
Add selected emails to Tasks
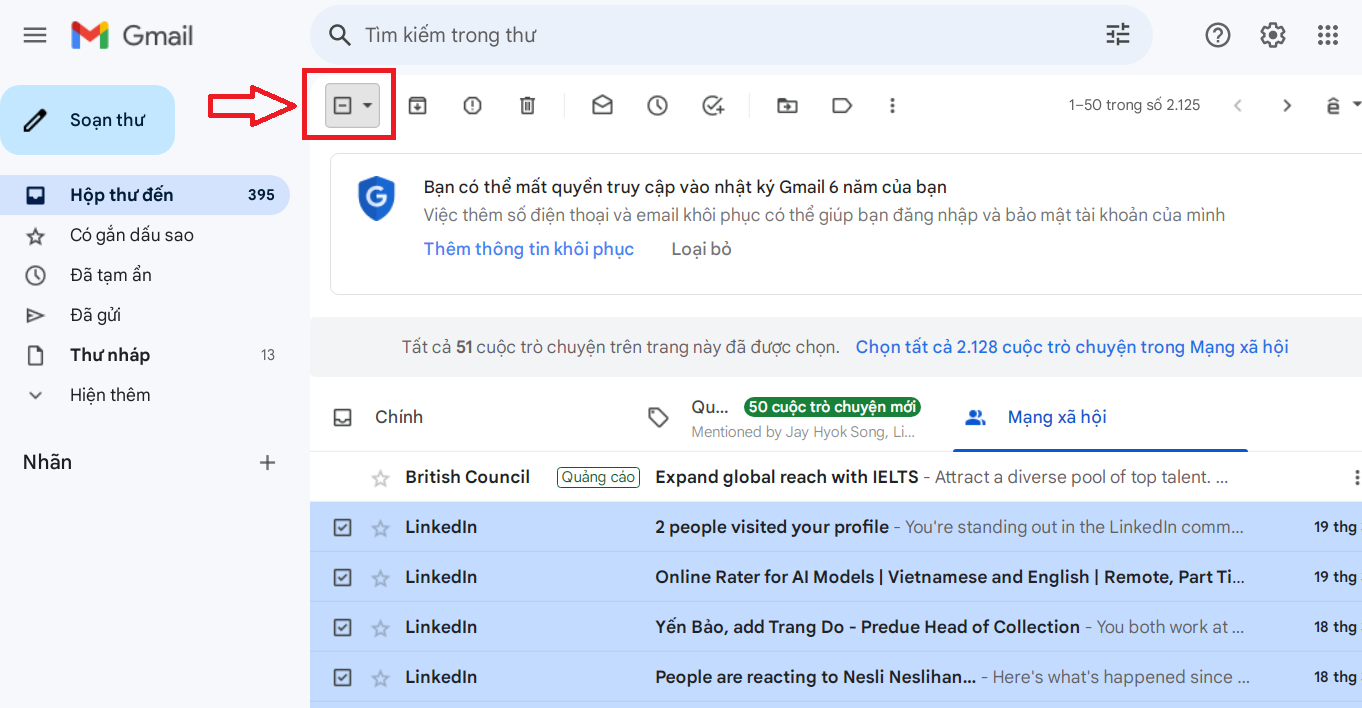coord(713,104)
